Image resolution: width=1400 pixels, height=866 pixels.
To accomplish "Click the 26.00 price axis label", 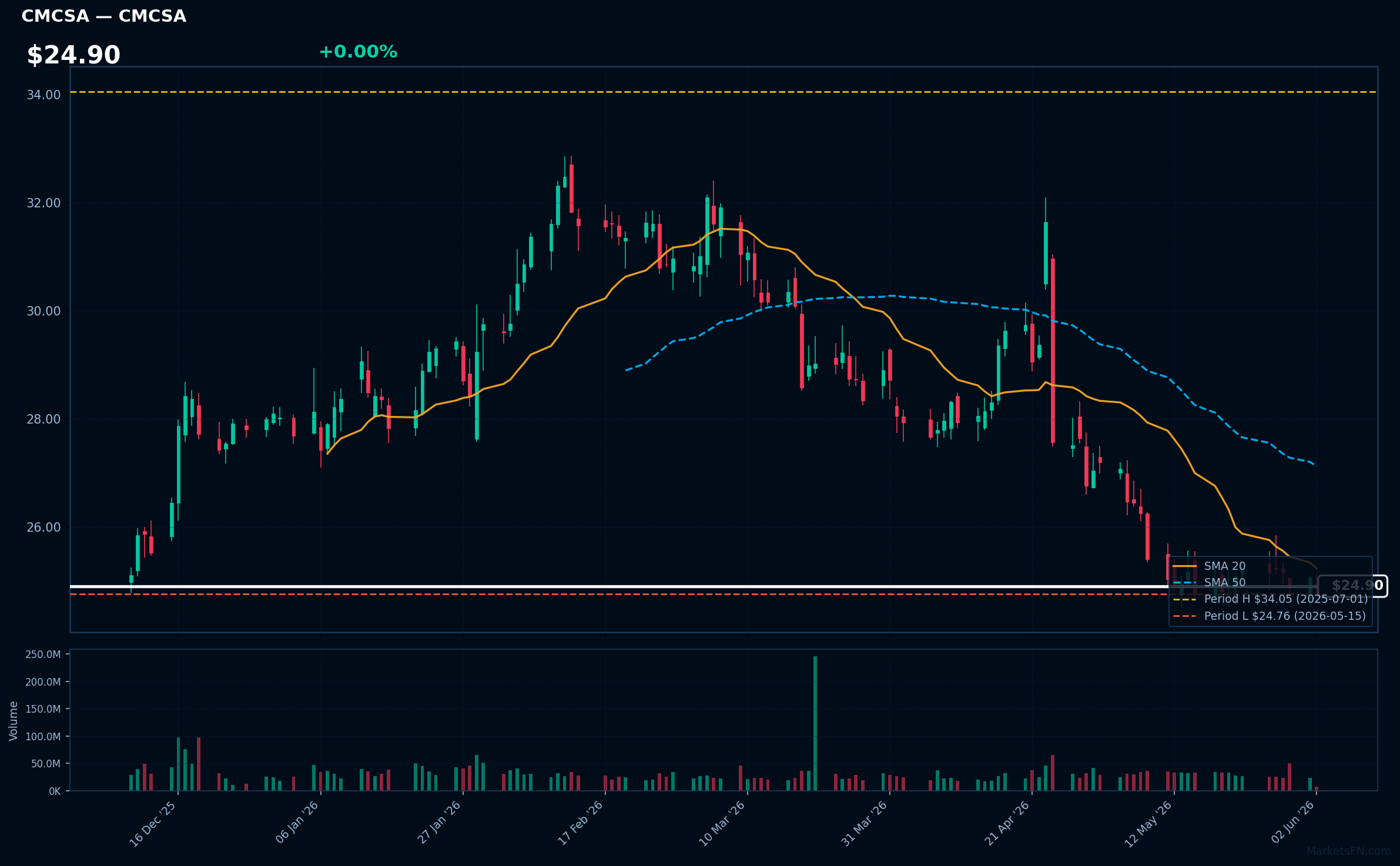I will [43, 528].
